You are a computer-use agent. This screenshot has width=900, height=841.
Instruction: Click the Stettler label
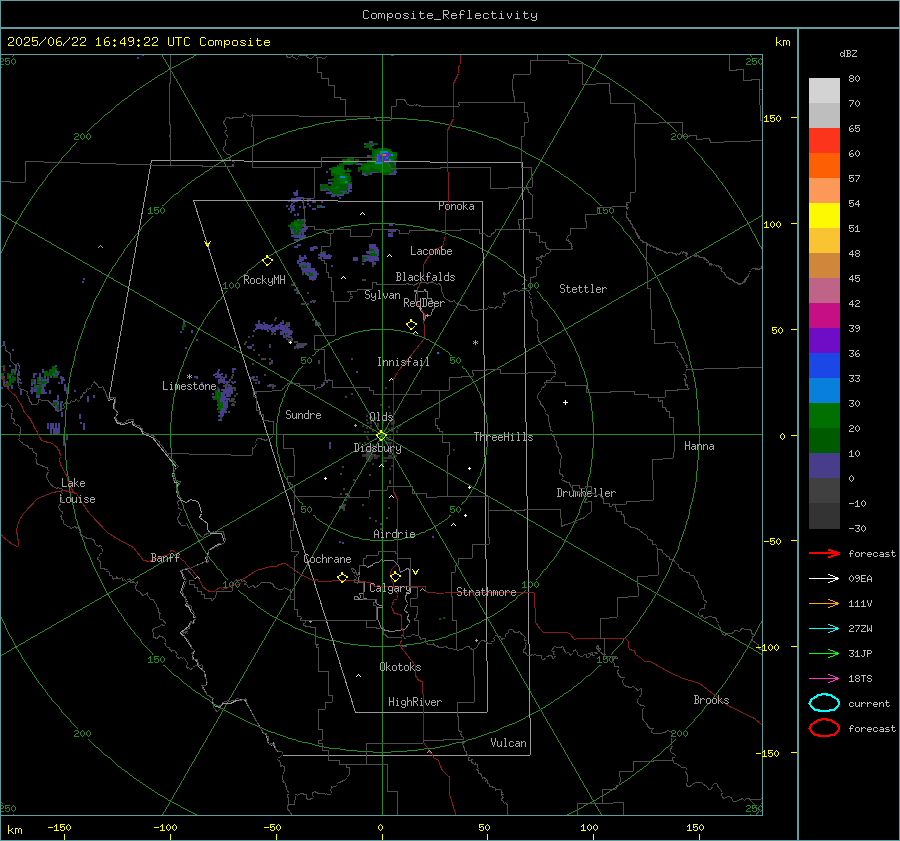[x=583, y=289]
